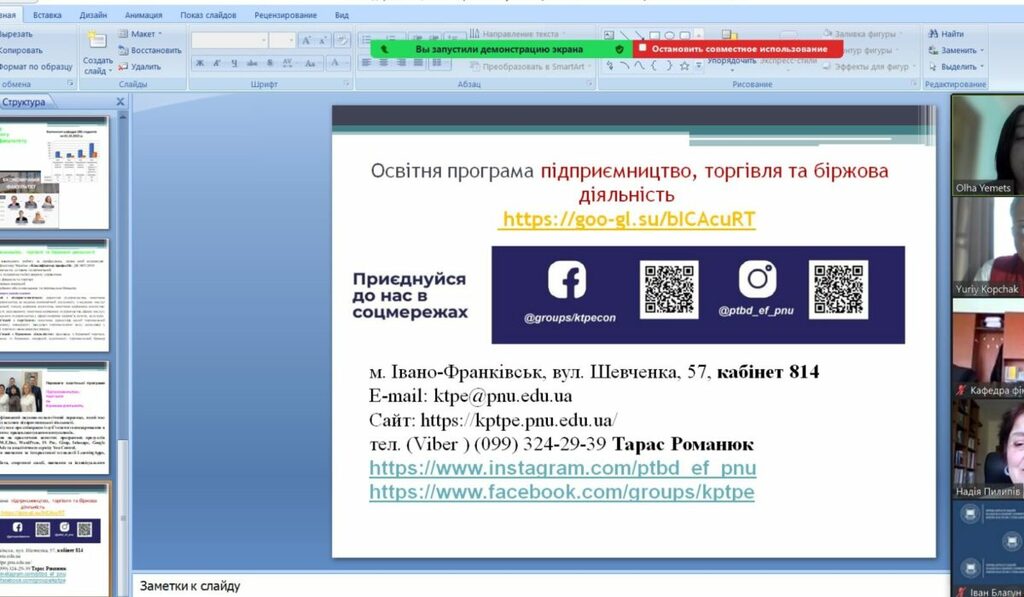Screen dimensions: 1024x597
Task: Close the slides panel with X
Action: (120, 102)
